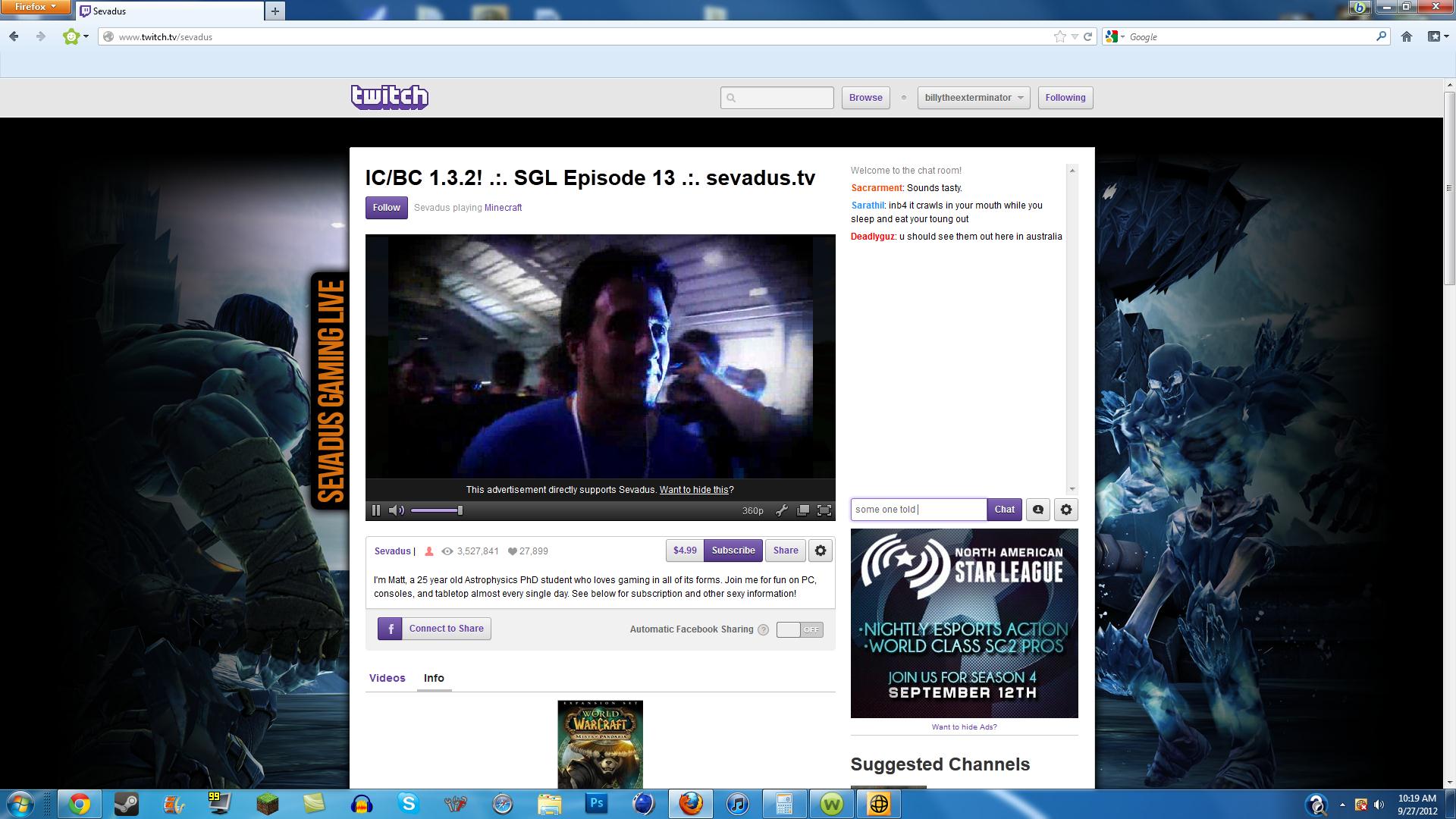Screen dimensions: 1456x819
Task: Click the North American Star League ad
Action: click(965, 623)
